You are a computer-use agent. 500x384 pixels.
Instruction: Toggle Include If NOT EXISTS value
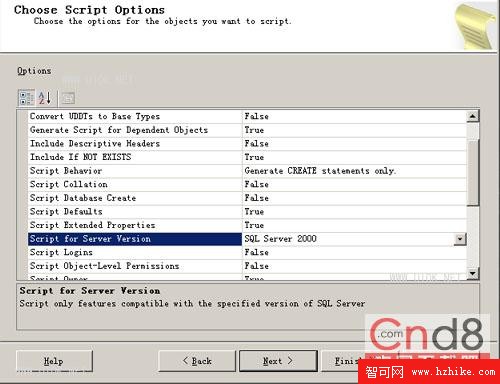[x=354, y=157]
